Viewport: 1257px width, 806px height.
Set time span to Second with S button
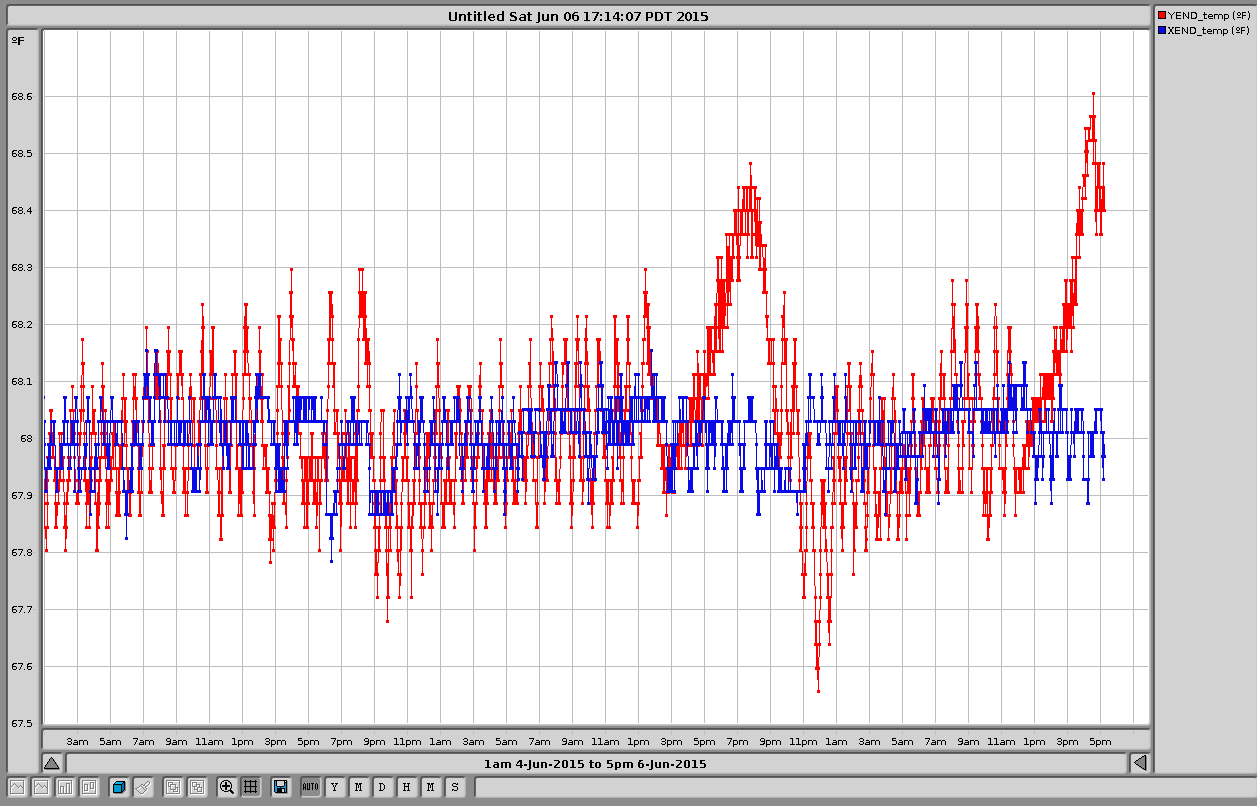455,787
